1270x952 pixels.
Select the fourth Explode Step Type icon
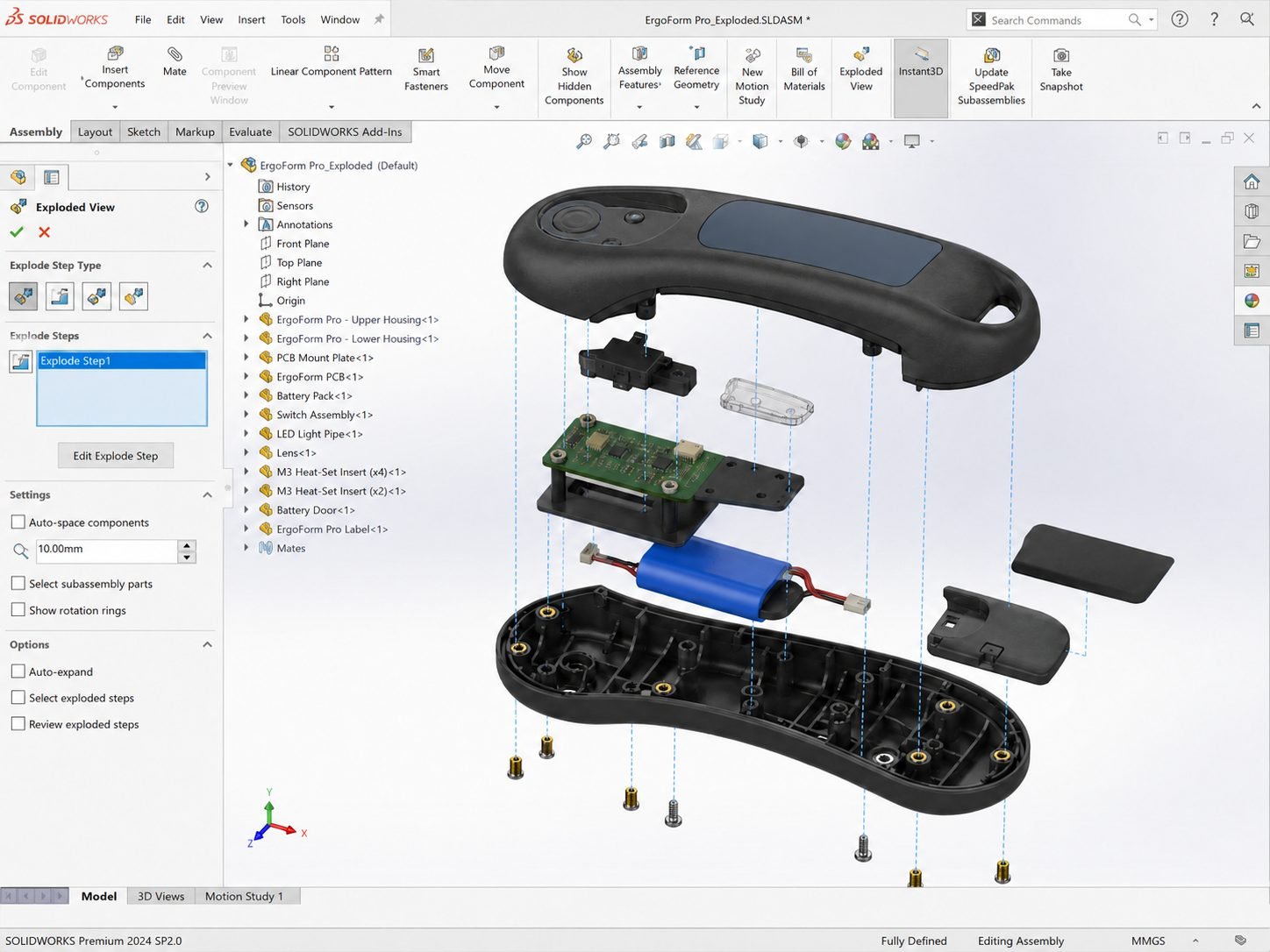(133, 296)
